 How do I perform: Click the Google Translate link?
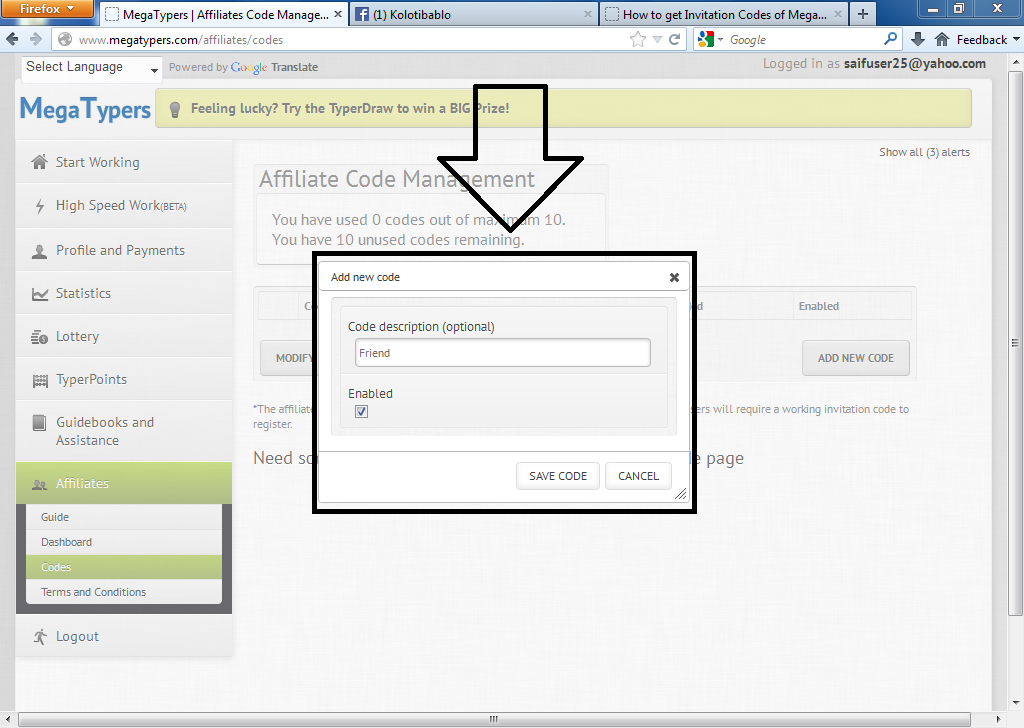(x=275, y=67)
